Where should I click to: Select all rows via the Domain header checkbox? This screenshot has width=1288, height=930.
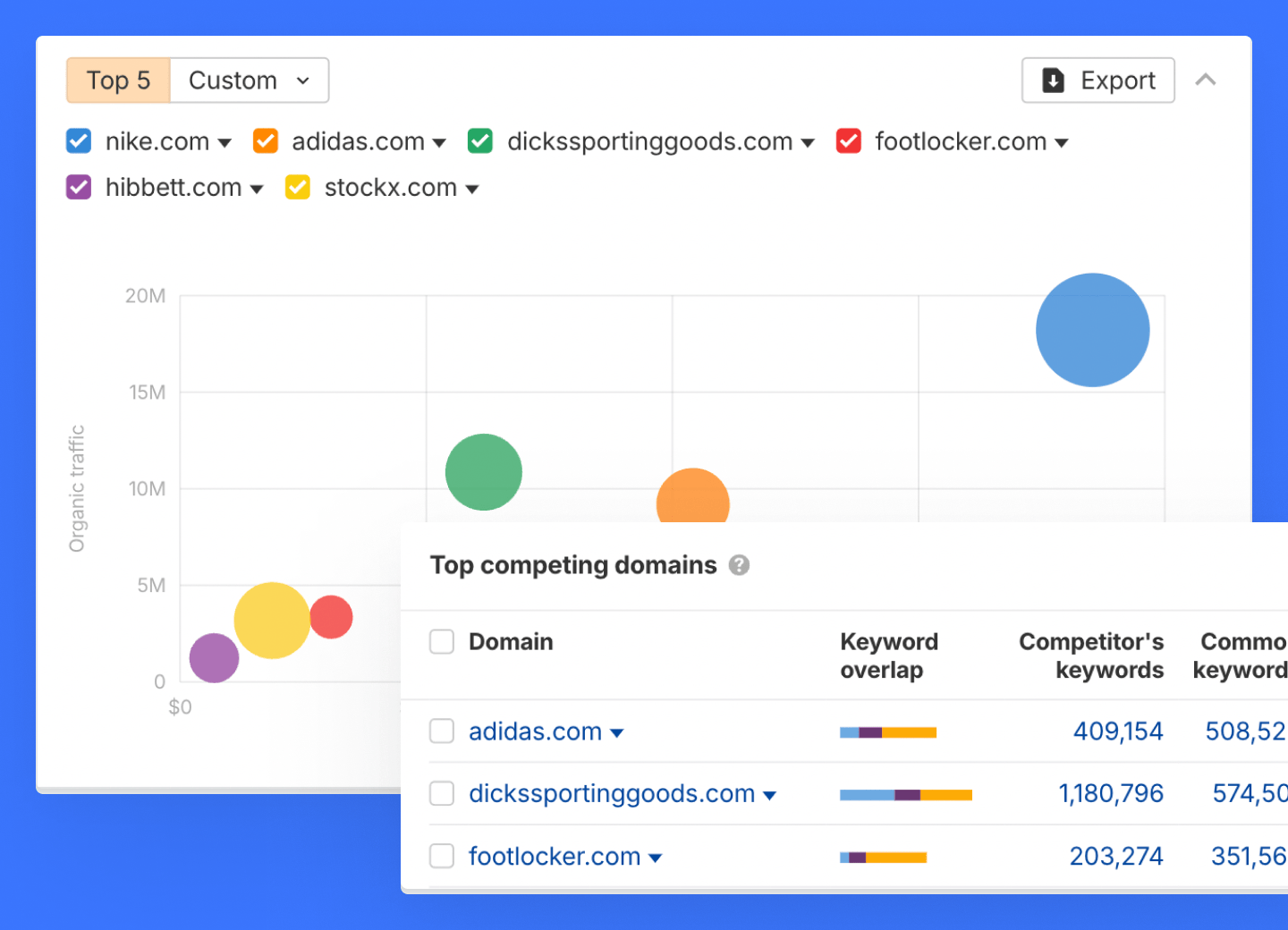(x=442, y=641)
